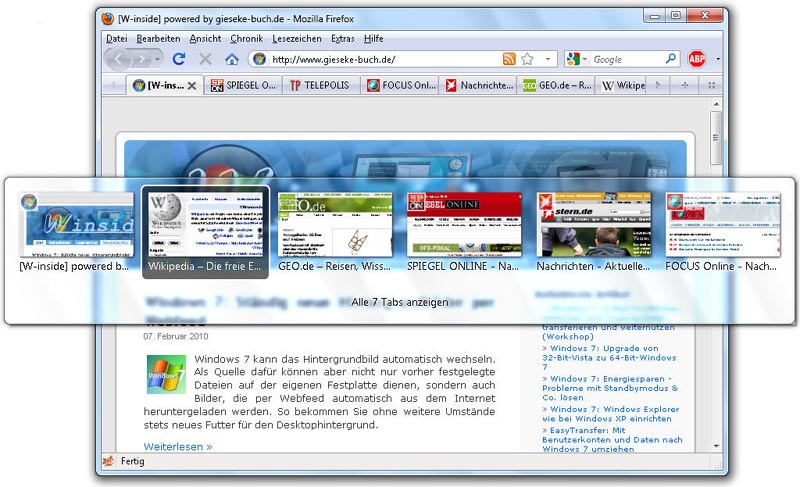The height and width of the screenshot is (487, 800).
Task: Click the Reload page icon
Action: 179,60
